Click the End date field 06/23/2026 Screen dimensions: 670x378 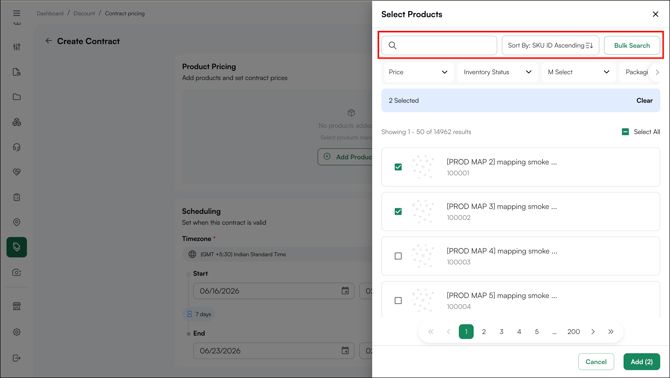point(274,351)
